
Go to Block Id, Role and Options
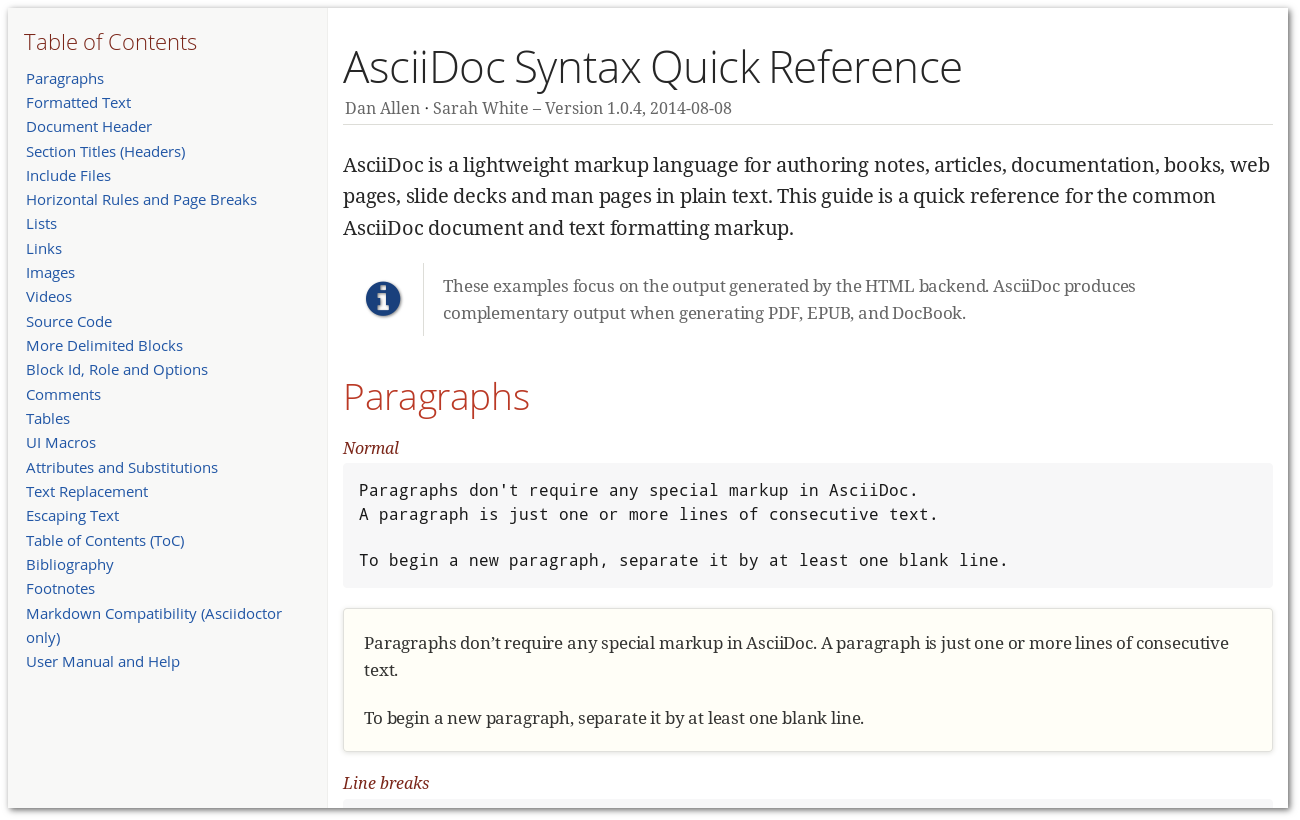click(117, 370)
